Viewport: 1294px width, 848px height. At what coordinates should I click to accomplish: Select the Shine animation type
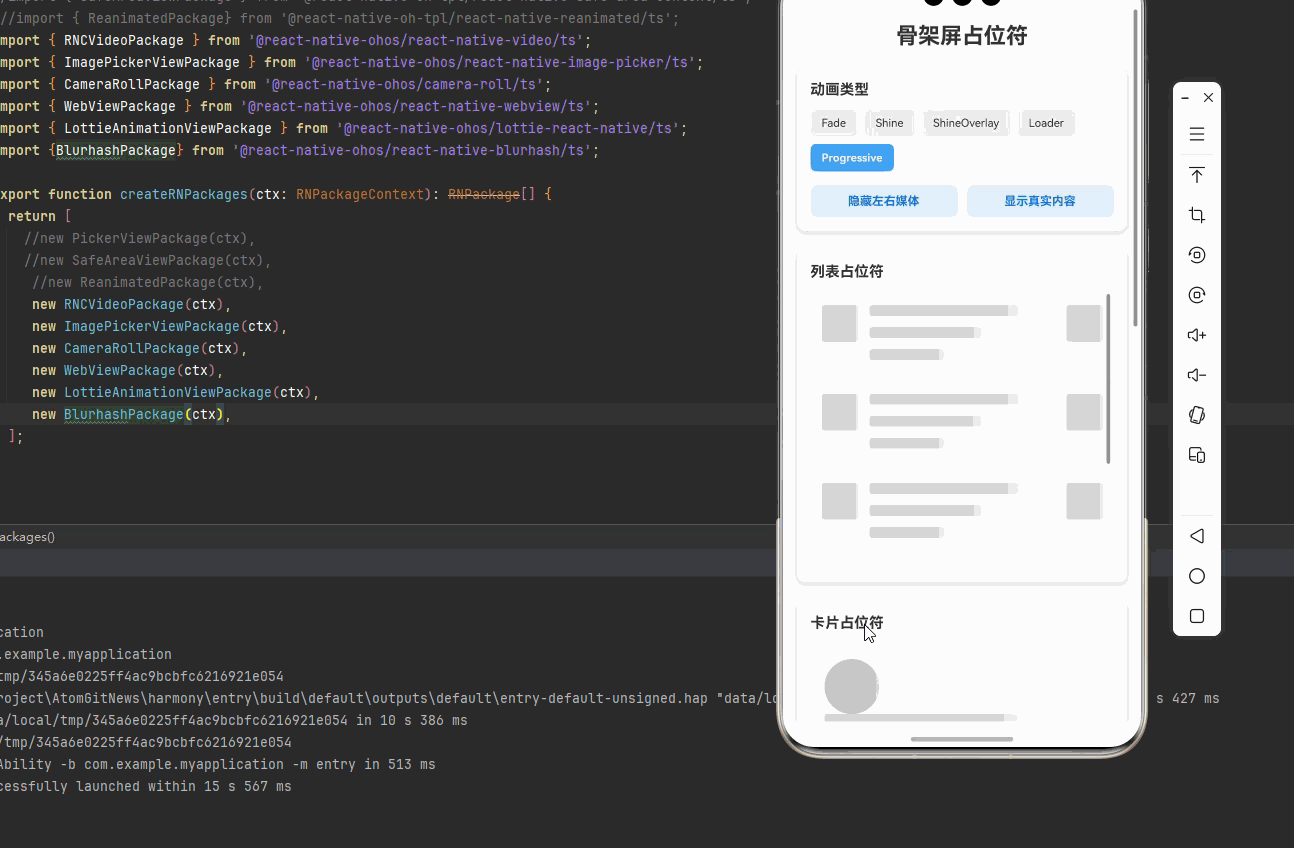(x=889, y=123)
